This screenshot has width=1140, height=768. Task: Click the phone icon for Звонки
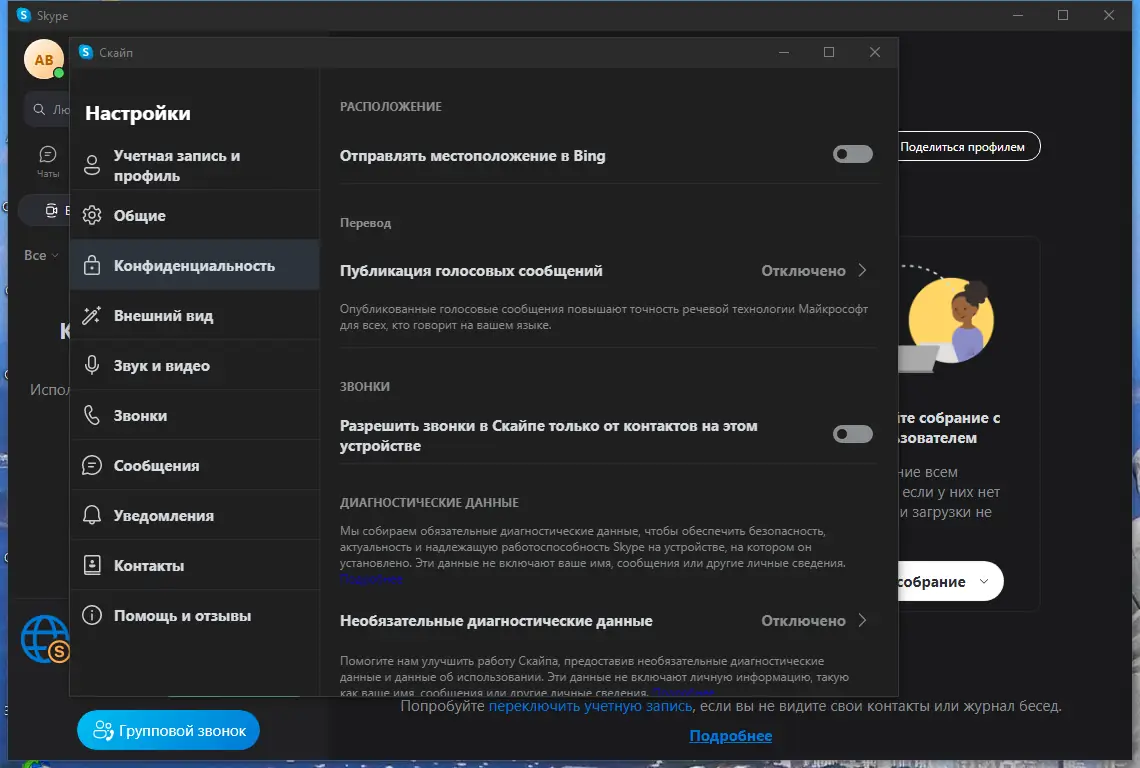(92, 415)
